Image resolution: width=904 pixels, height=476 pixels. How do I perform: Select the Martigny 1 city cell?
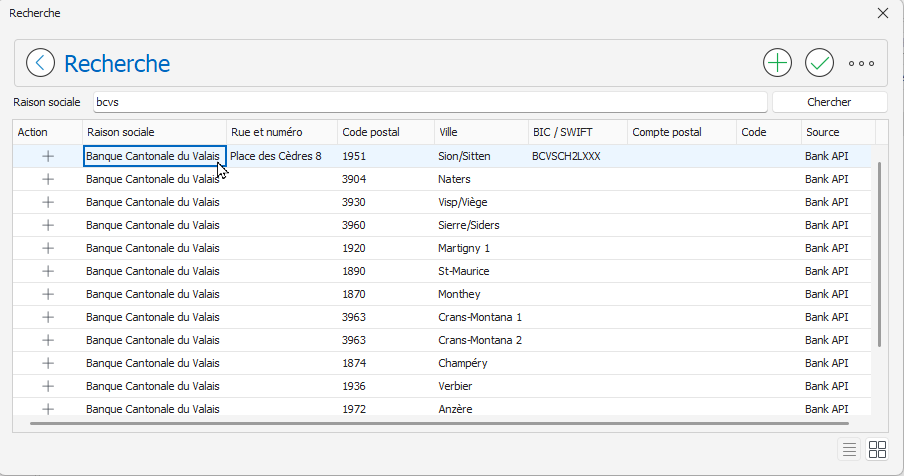pyautogui.click(x=481, y=248)
